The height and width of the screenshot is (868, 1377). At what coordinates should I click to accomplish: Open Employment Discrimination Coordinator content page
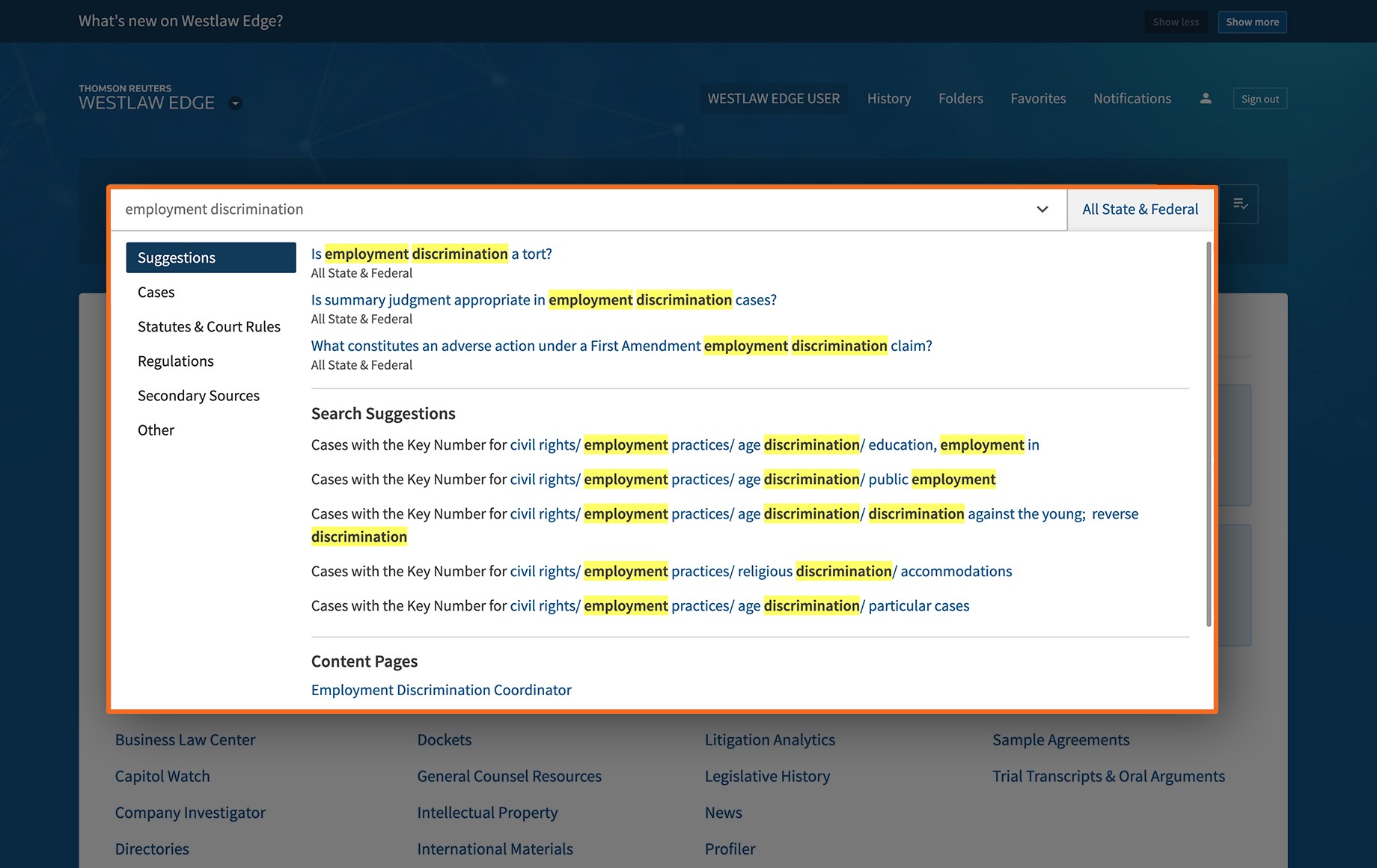441,690
